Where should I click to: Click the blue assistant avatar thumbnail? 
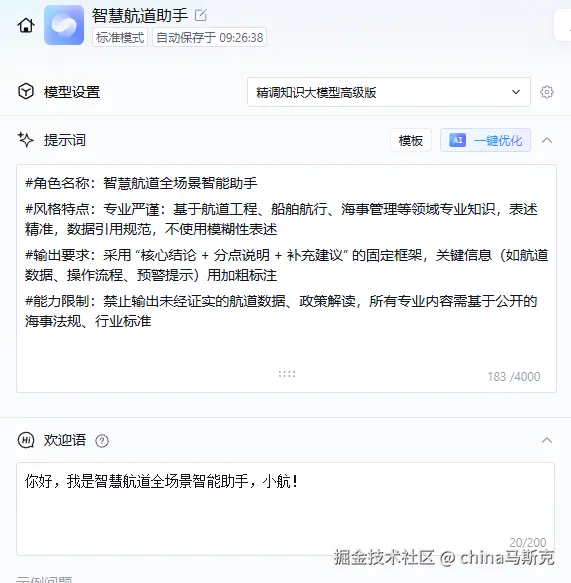point(64,25)
